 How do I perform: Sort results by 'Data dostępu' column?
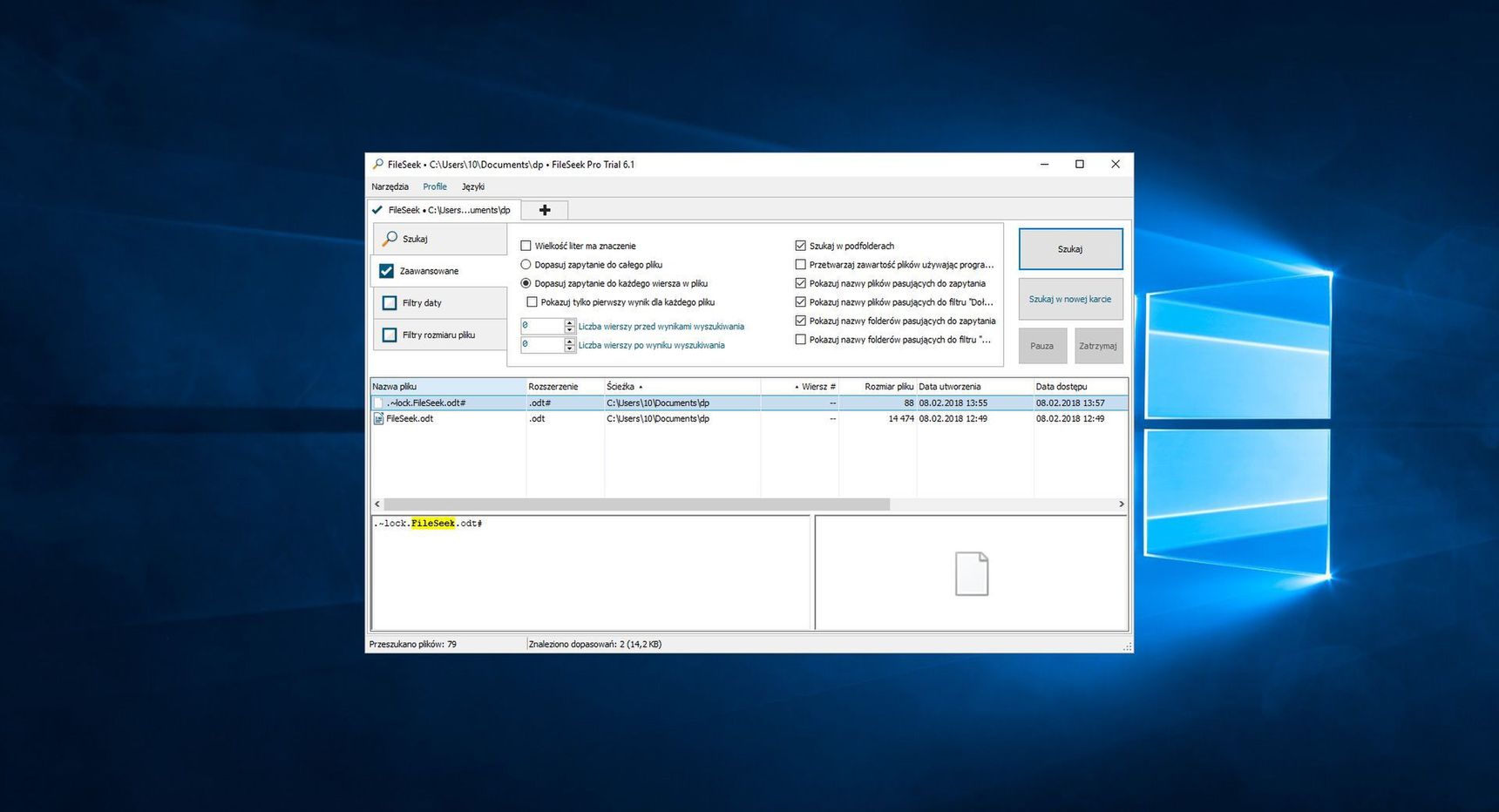pyautogui.click(x=1081, y=387)
